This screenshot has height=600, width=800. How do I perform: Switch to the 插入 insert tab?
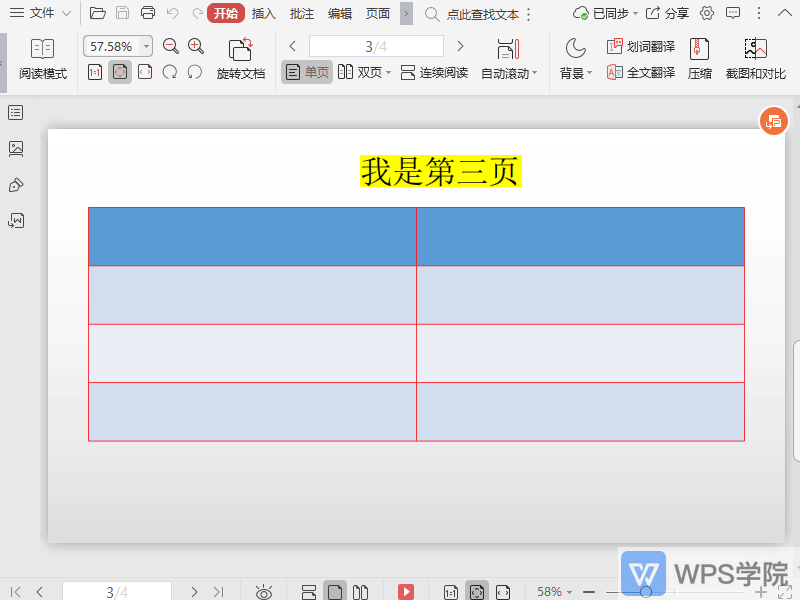[x=262, y=14]
